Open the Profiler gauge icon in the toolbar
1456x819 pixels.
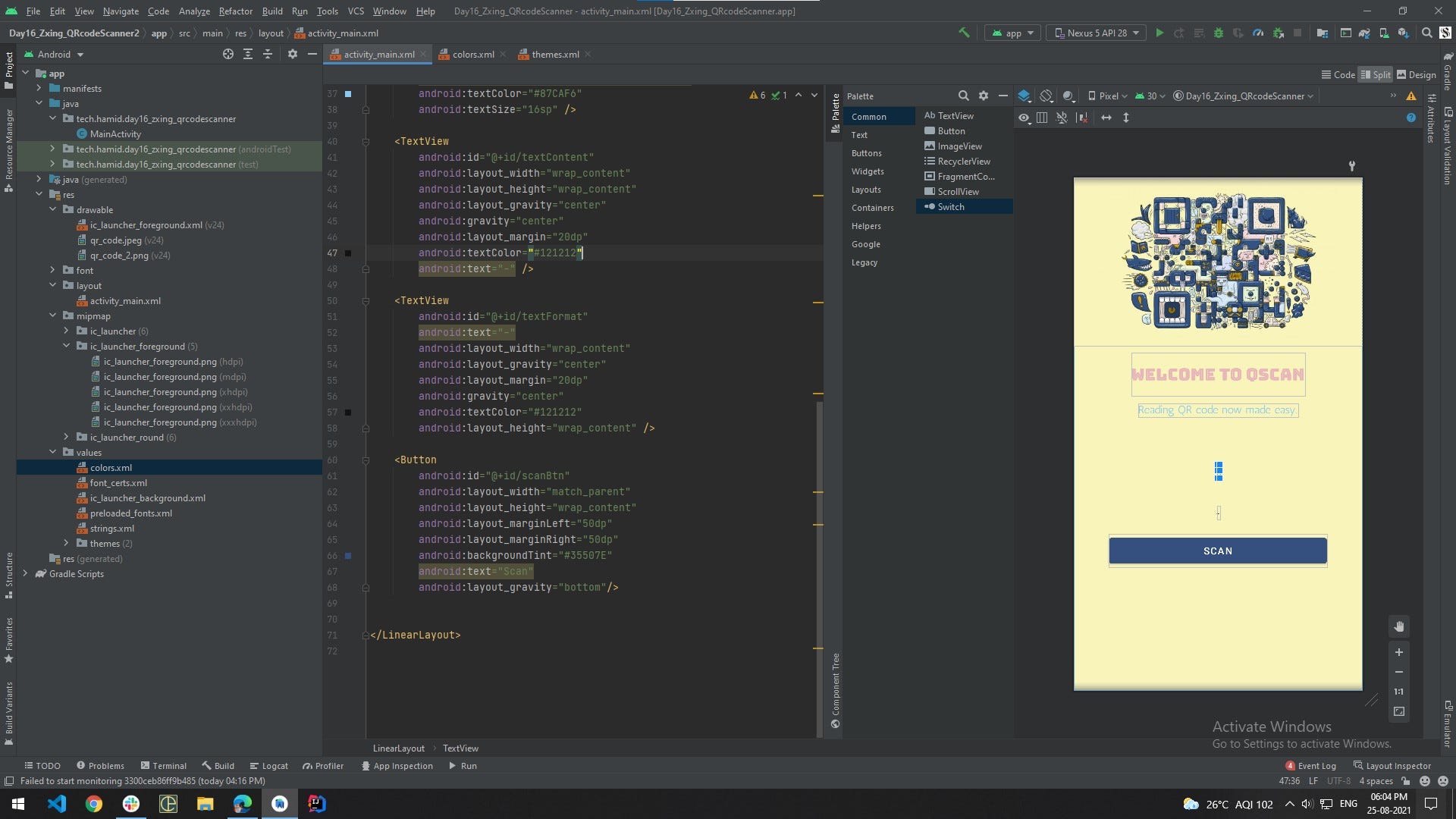pyautogui.click(x=1258, y=33)
